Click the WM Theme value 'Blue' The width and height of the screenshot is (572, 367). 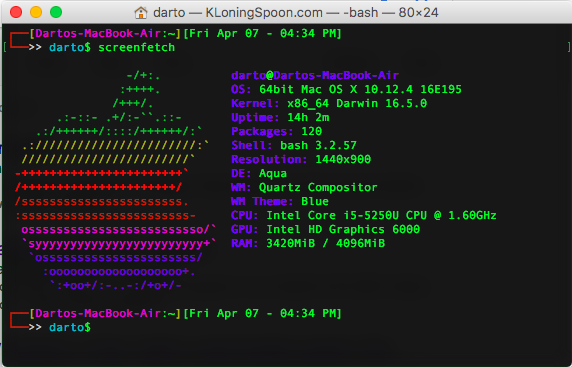[315, 201]
